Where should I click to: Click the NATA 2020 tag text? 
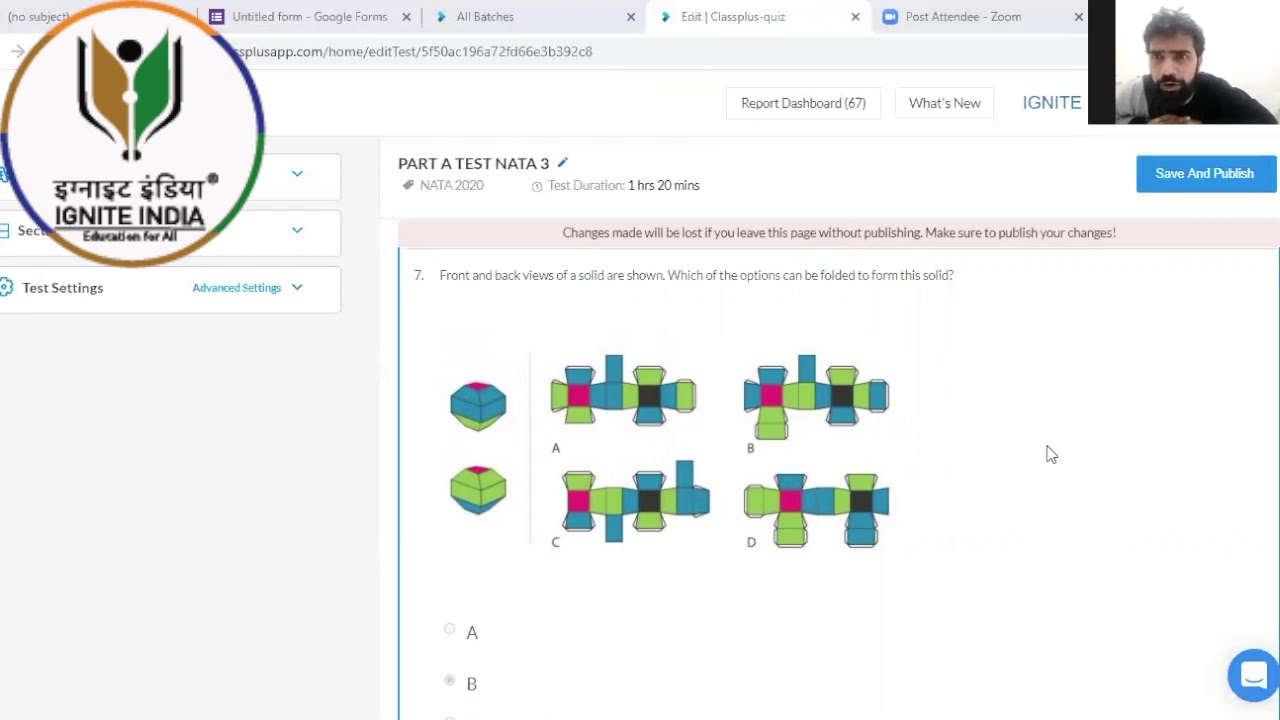(x=452, y=186)
